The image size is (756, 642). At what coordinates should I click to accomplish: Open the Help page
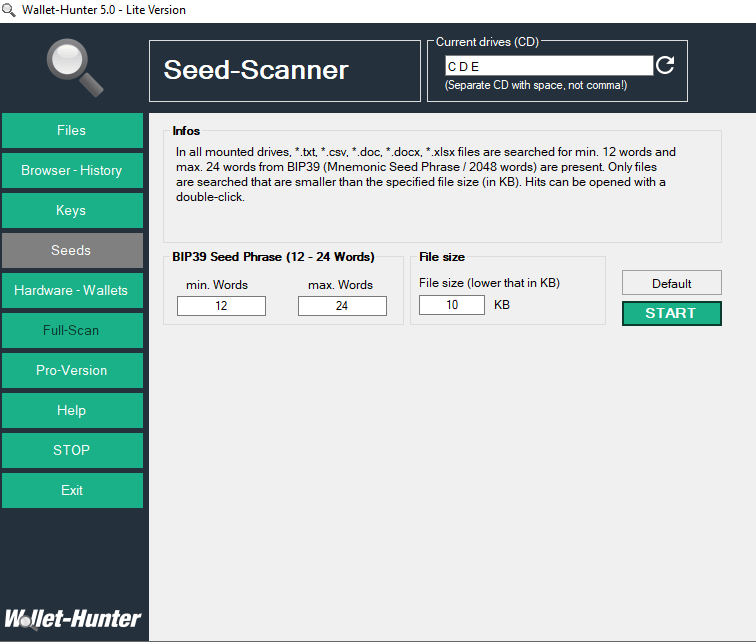coord(72,410)
